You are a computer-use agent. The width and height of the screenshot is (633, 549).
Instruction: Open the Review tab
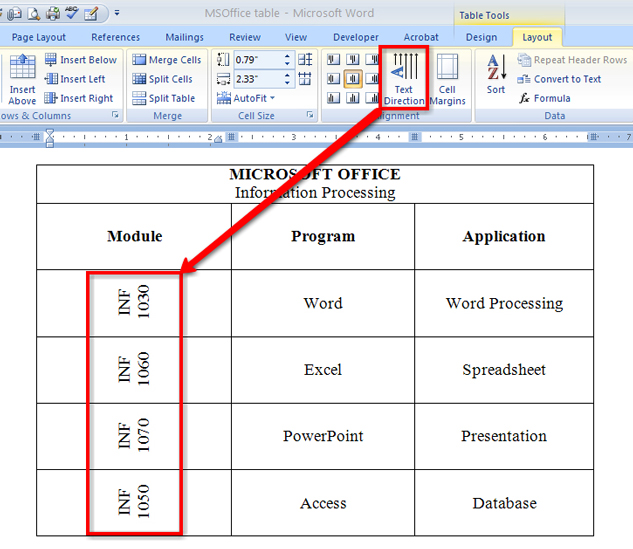[x=245, y=37]
